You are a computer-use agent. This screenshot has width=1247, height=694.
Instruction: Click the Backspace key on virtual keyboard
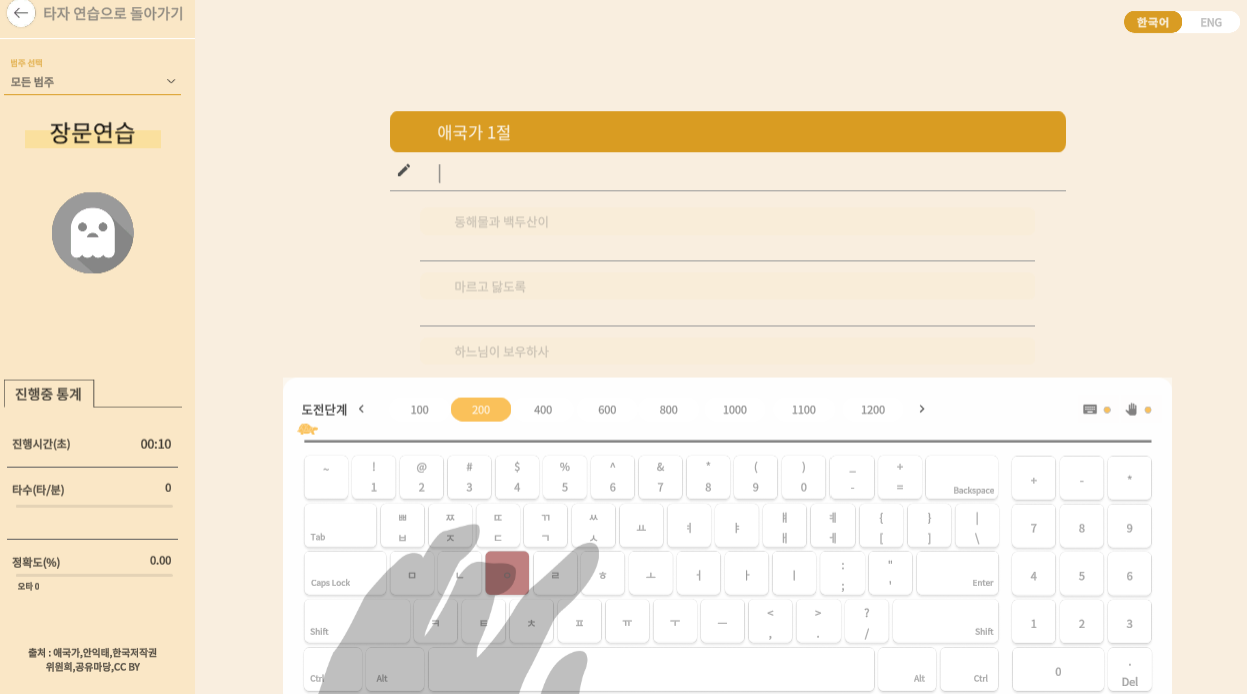coord(962,478)
